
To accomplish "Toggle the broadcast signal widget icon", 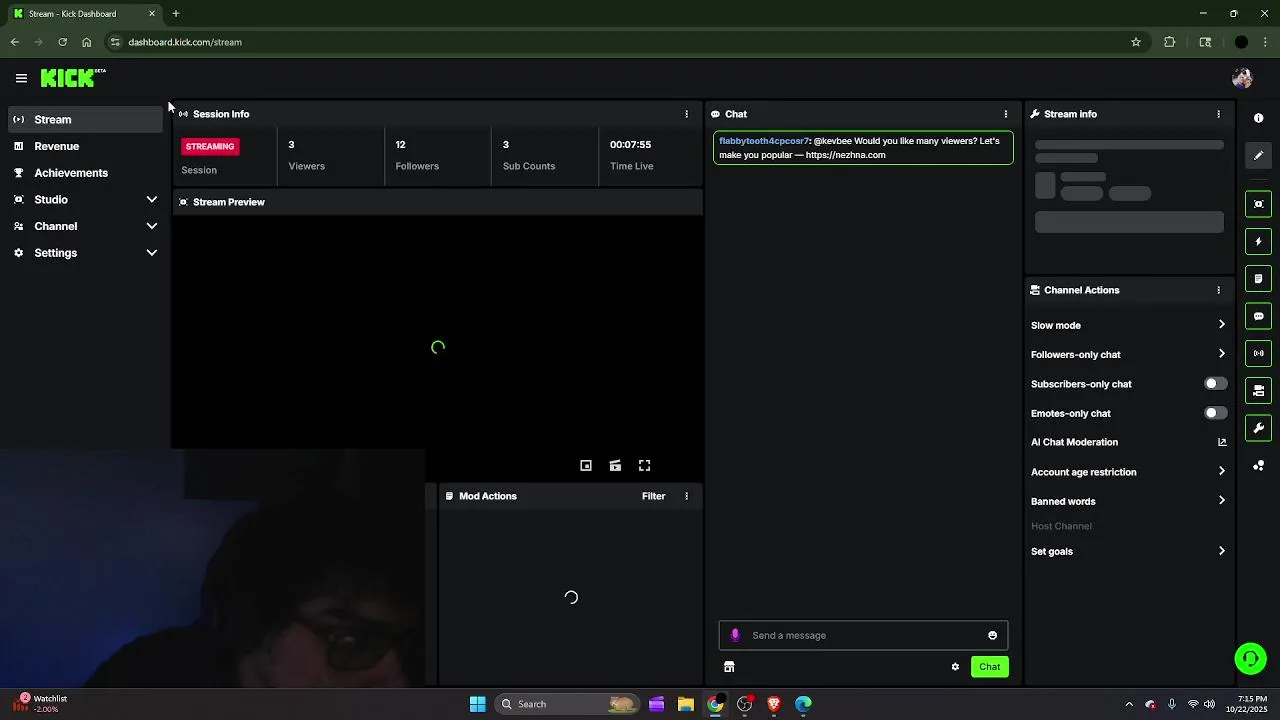I will pos(1258,353).
